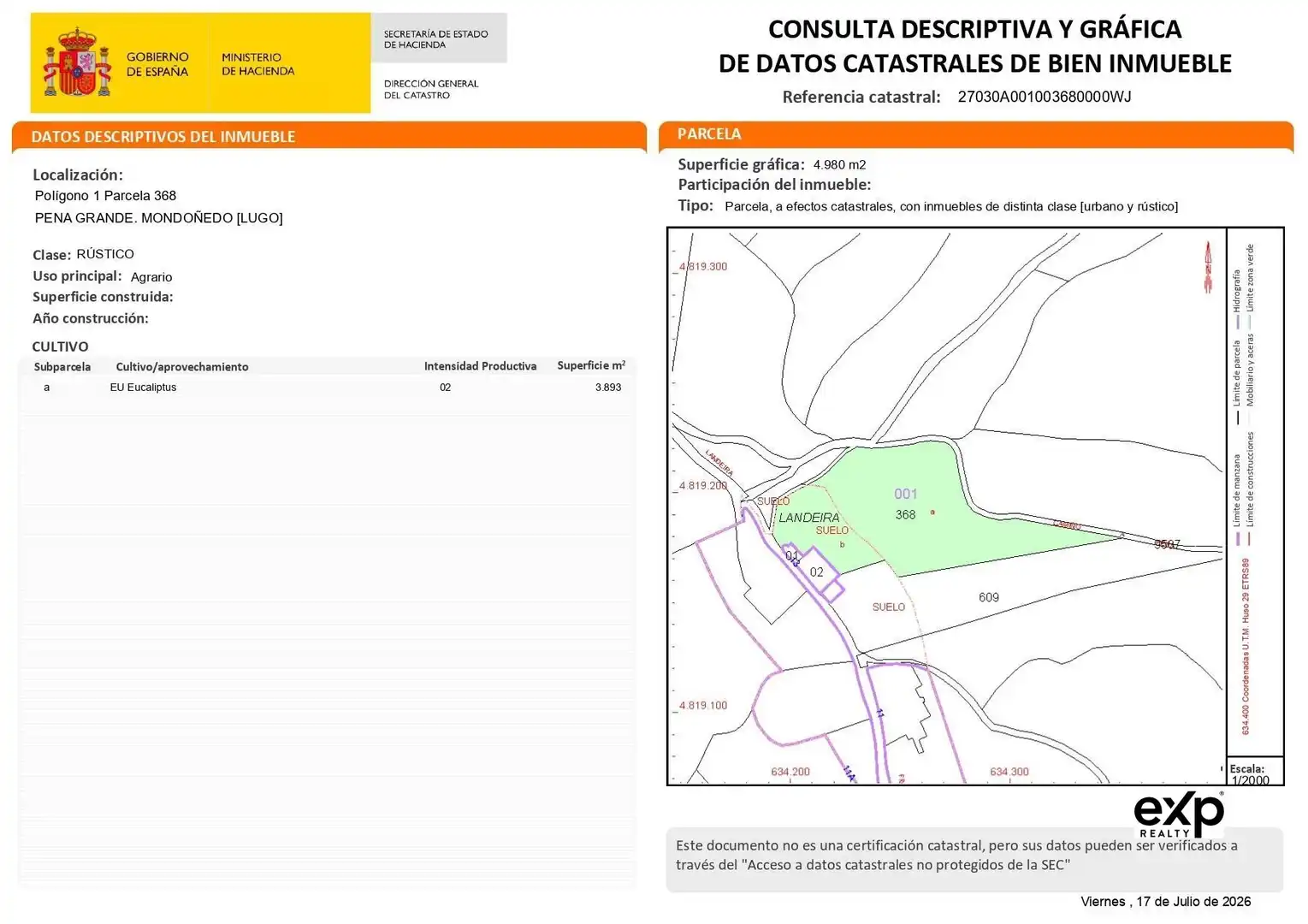Click coordinate label '4.819.100'
Viewport: 1308px width, 924px height.
pos(703,705)
